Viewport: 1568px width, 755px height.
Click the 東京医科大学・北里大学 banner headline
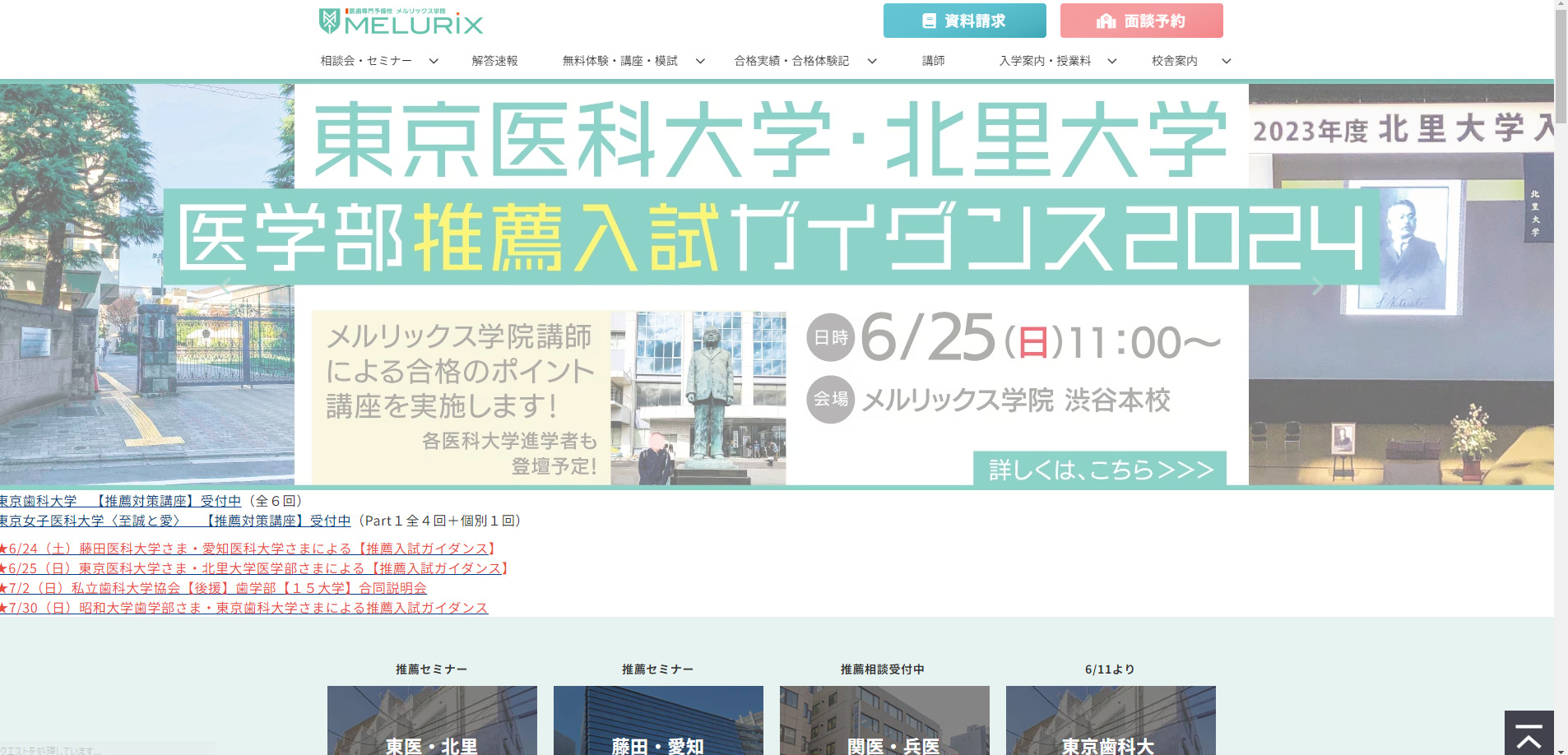pos(770,138)
